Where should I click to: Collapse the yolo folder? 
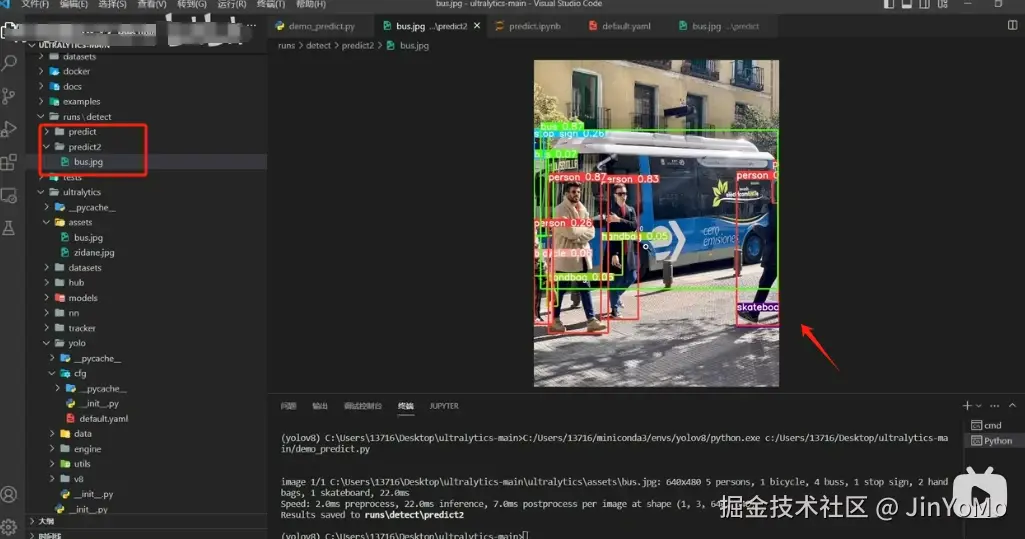point(46,343)
